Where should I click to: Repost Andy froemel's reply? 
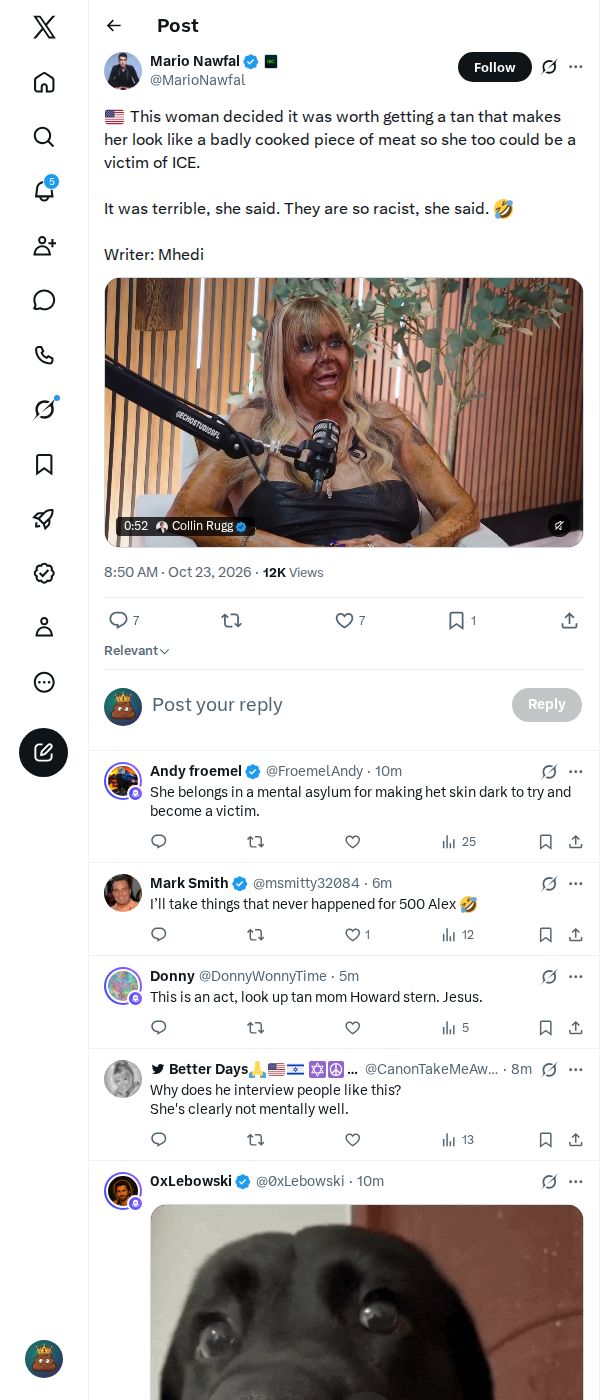point(255,842)
